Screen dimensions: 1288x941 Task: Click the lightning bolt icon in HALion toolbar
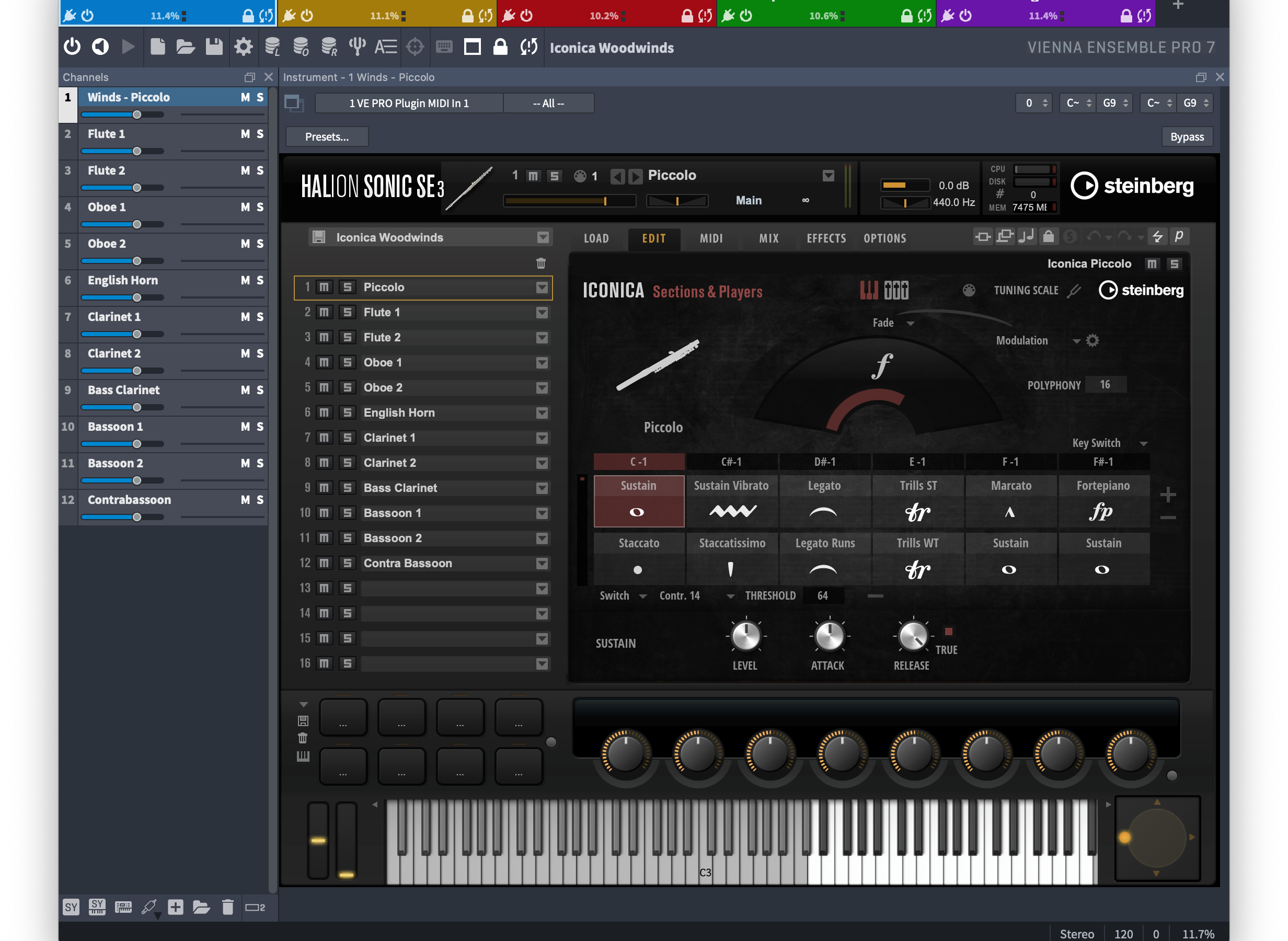pyautogui.click(x=1157, y=236)
